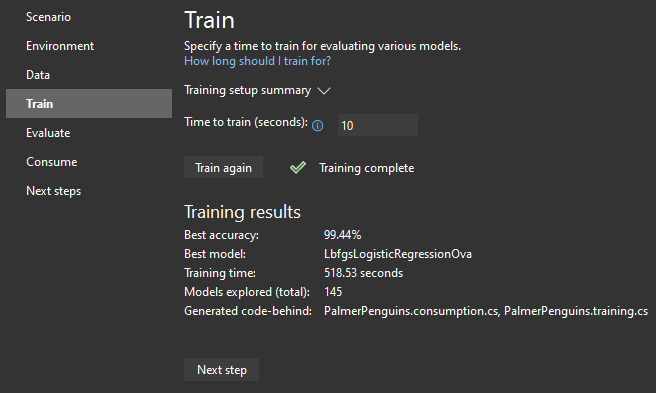Expand Training setup summary chevron
Image resolution: width=656 pixels, height=393 pixels.
324,91
